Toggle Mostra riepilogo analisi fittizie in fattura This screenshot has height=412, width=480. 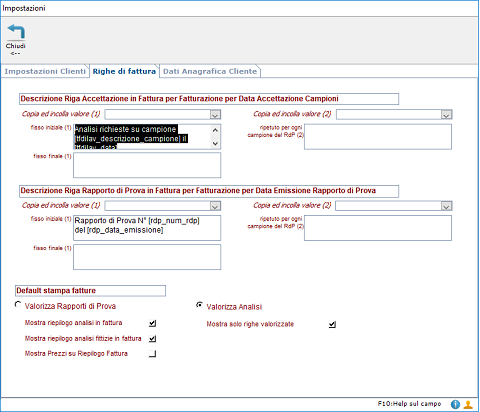click(x=152, y=339)
